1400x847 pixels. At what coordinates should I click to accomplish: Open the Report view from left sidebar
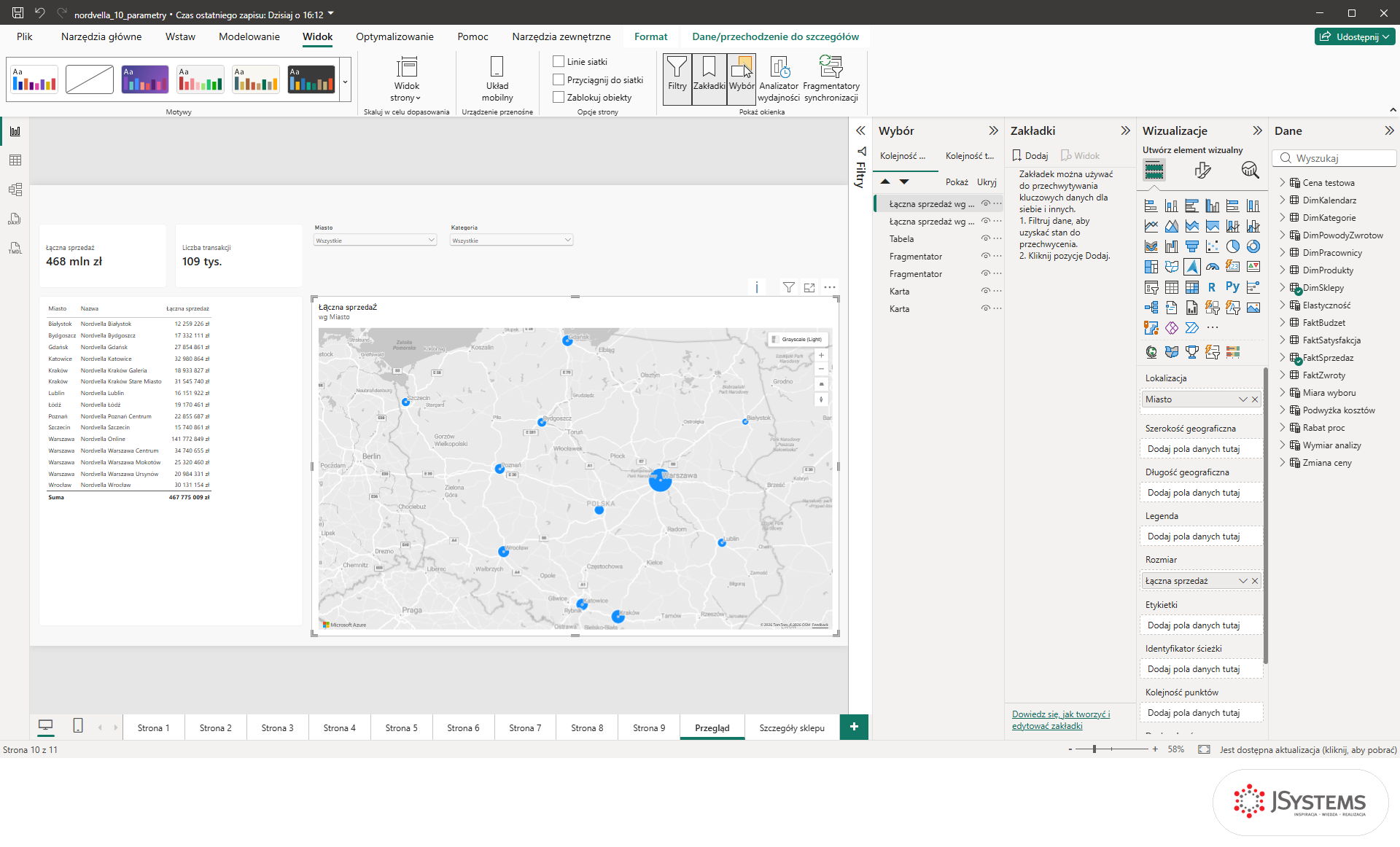click(15, 131)
